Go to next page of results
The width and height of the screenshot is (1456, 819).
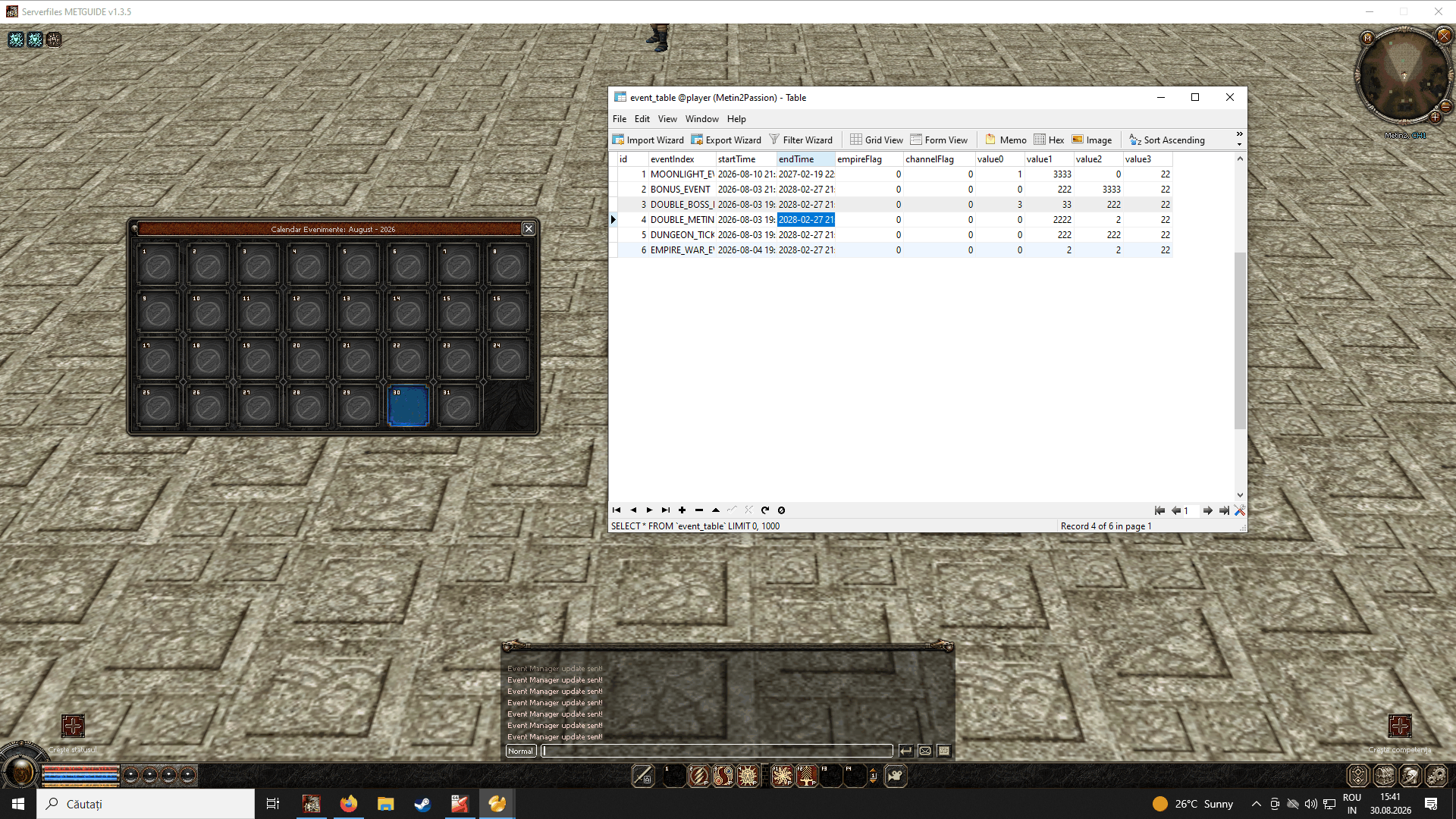point(1208,510)
